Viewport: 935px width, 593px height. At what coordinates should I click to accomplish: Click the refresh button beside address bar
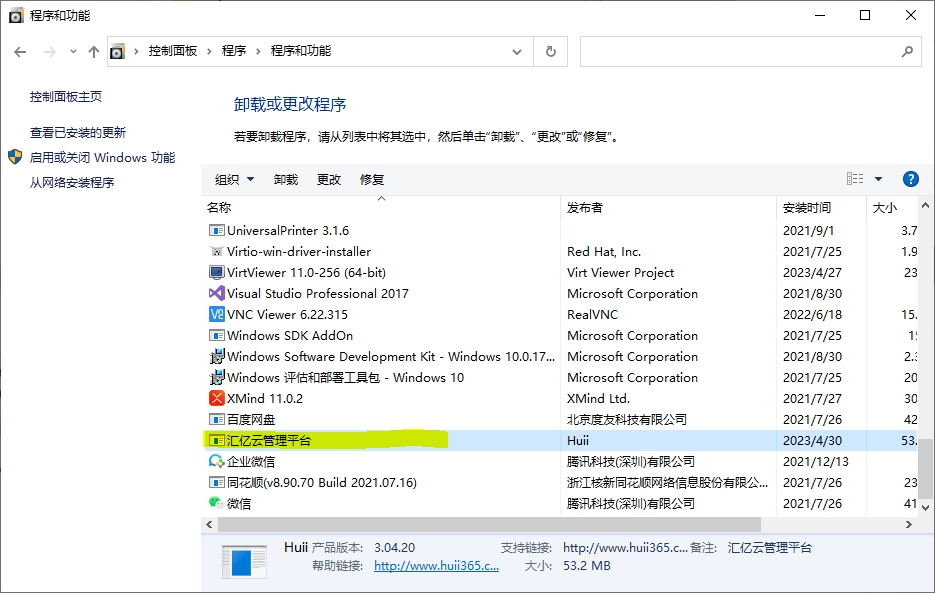coord(550,51)
